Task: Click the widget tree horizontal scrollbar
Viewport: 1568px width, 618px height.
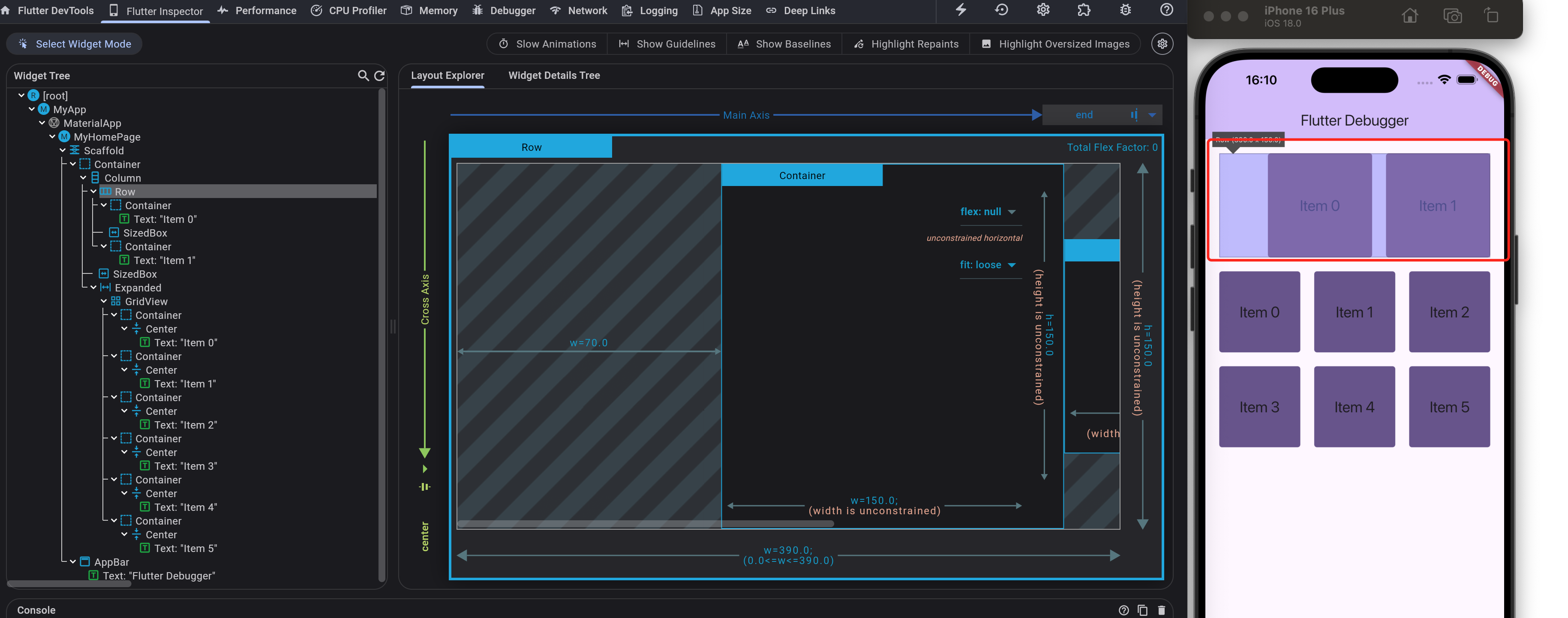Action: 69,584
